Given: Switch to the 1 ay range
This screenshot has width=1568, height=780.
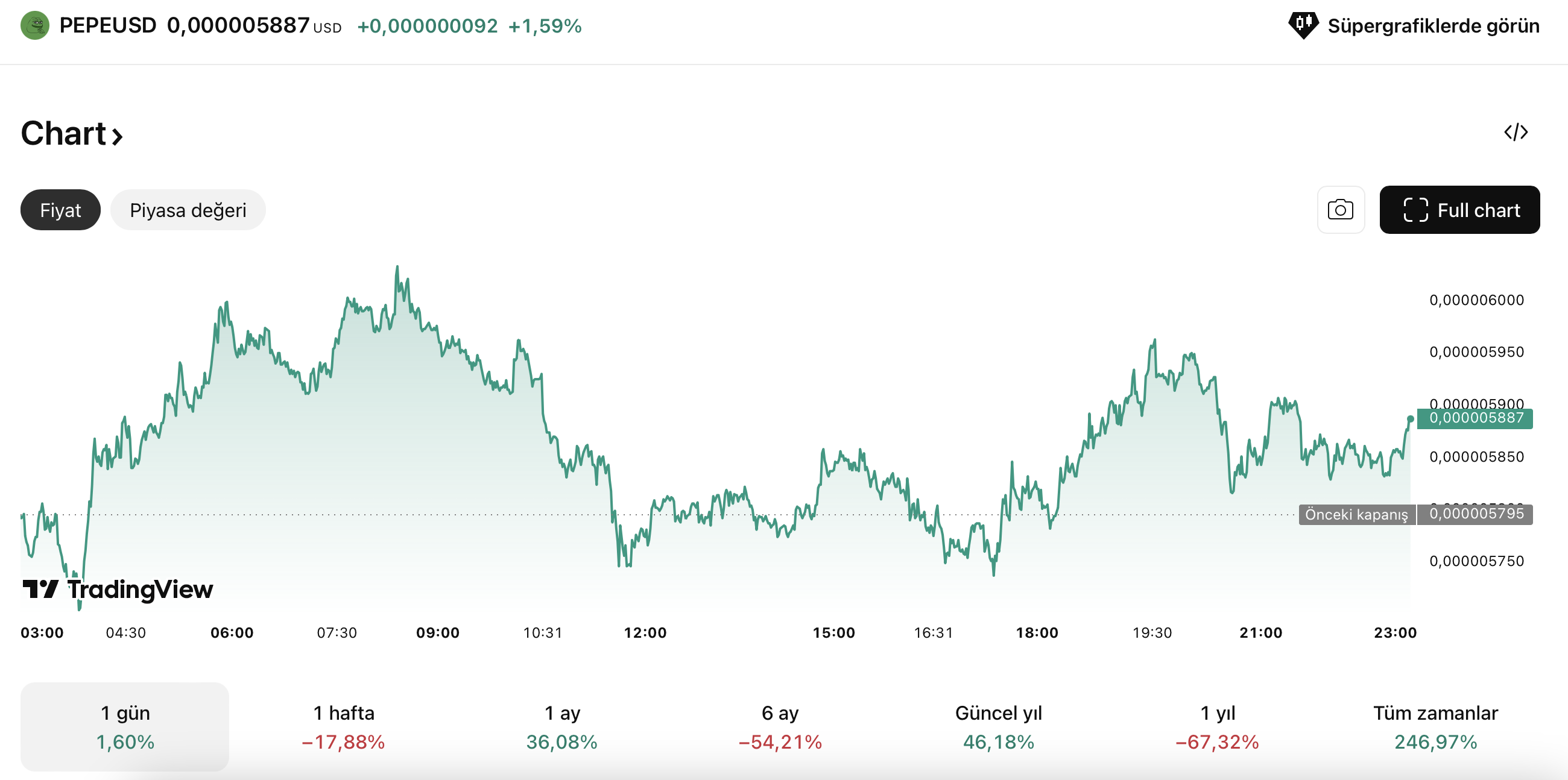Looking at the screenshot, I should [562, 726].
